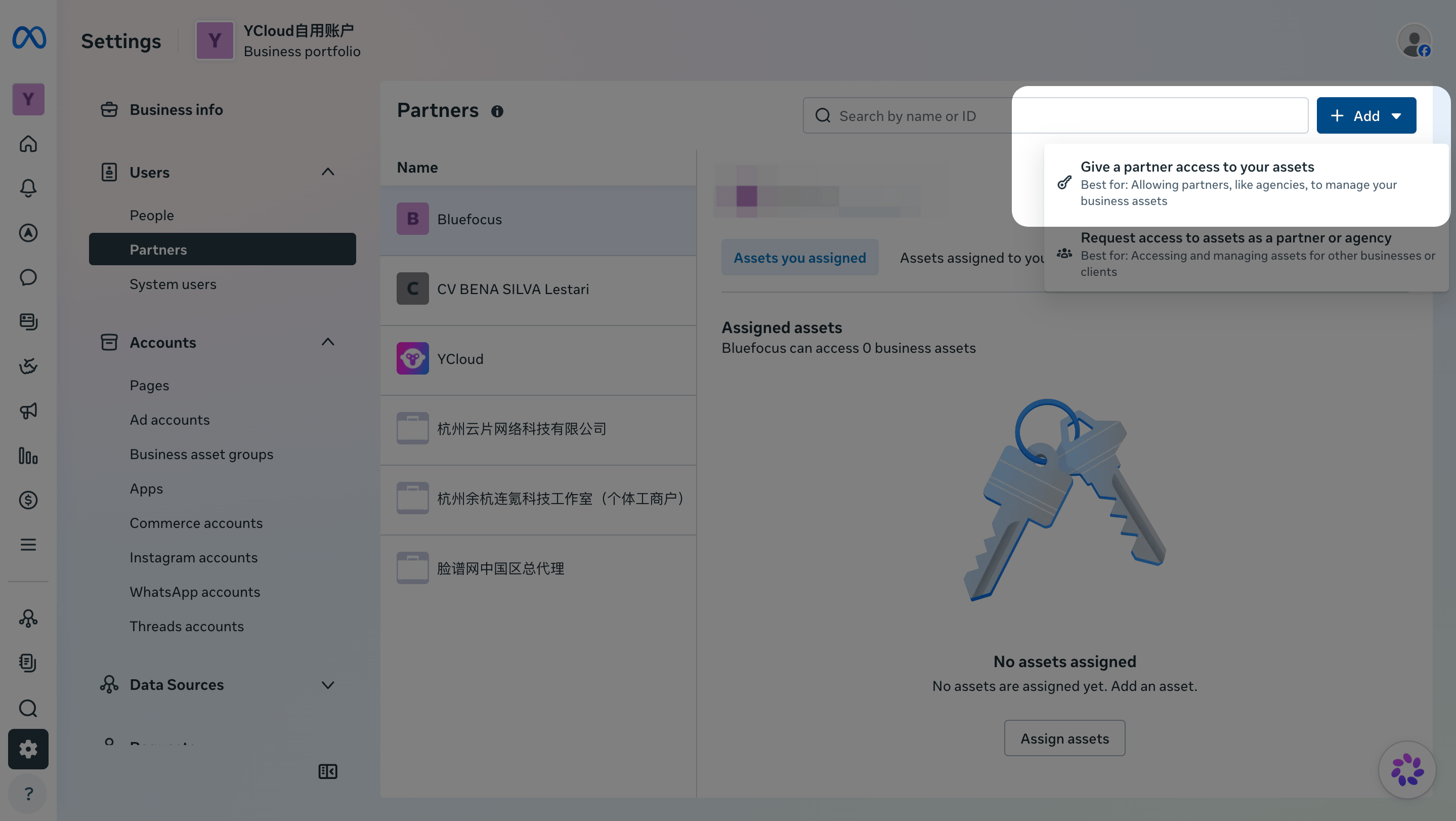The width and height of the screenshot is (1456, 821).
Task: Collapse the Accounts section
Action: click(328, 342)
